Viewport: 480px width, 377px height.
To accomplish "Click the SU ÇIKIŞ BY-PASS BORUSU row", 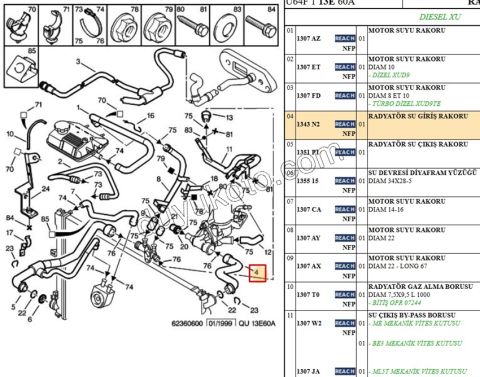I will point(383,344).
